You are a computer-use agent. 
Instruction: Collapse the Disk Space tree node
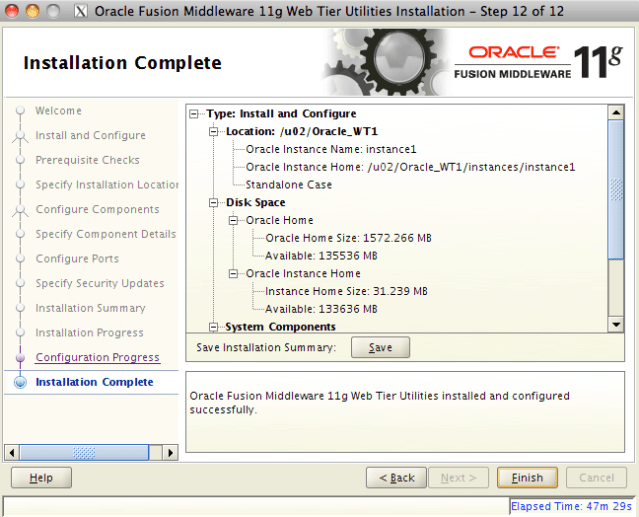click(213, 202)
